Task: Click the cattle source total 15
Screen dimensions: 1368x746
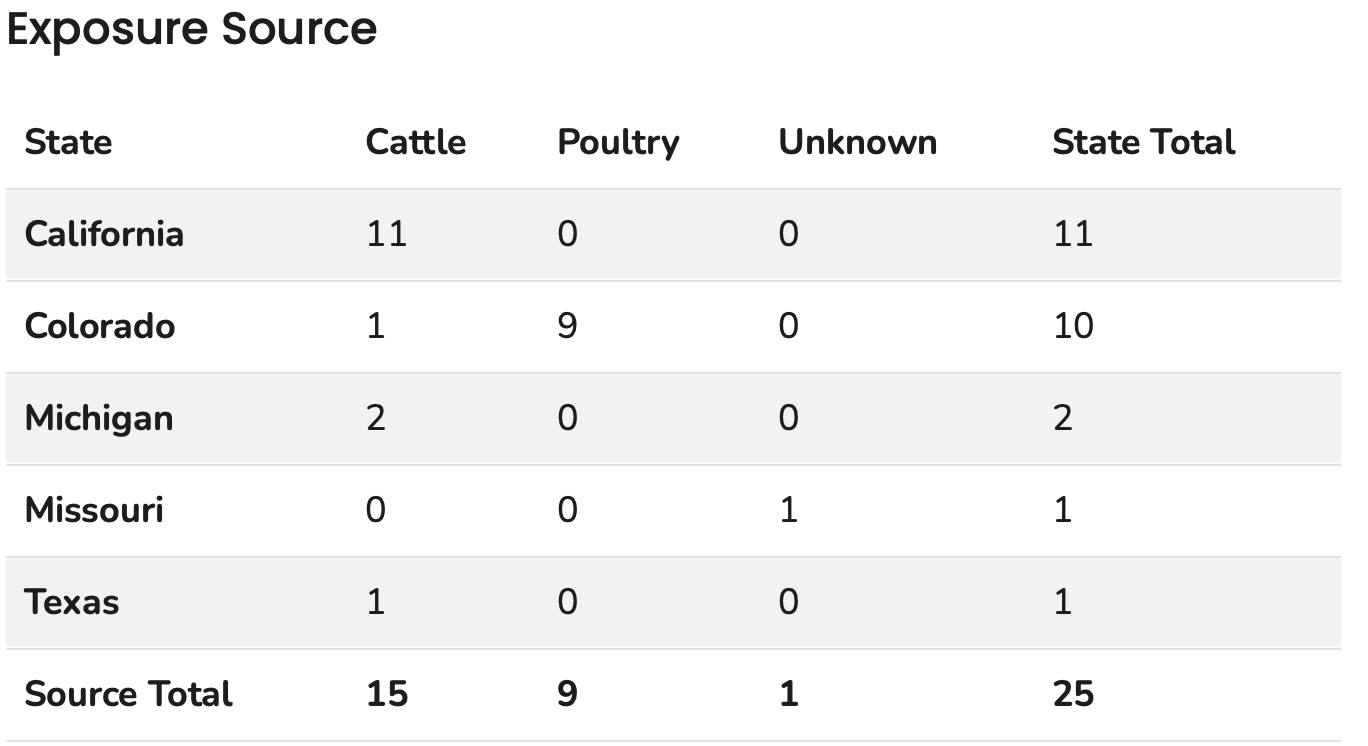Action: coord(386,694)
